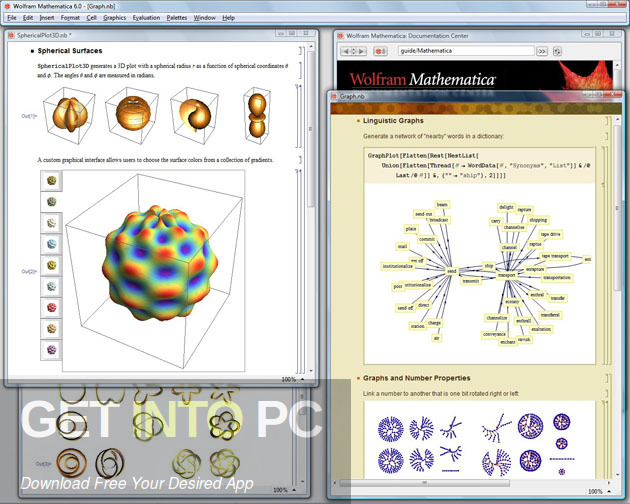This screenshot has width=630, height=504.
Task: Click the Linguistic Graphs section heading
Action: pos(393,121)
